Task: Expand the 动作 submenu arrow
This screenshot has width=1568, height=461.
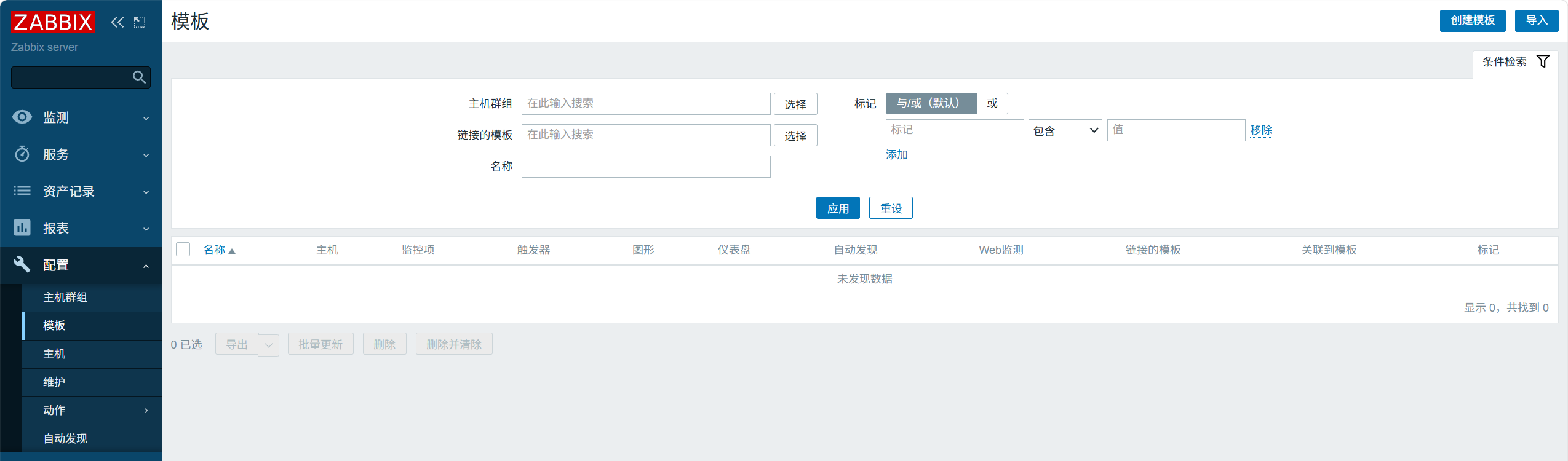Action: tap(146, 410)
